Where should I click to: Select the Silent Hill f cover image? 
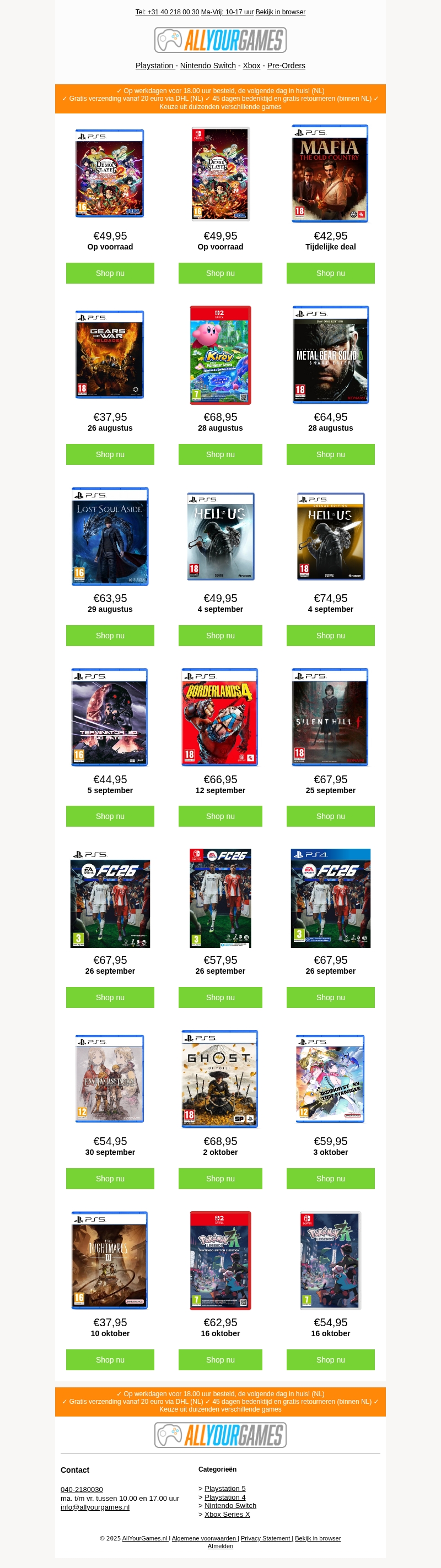330,717
